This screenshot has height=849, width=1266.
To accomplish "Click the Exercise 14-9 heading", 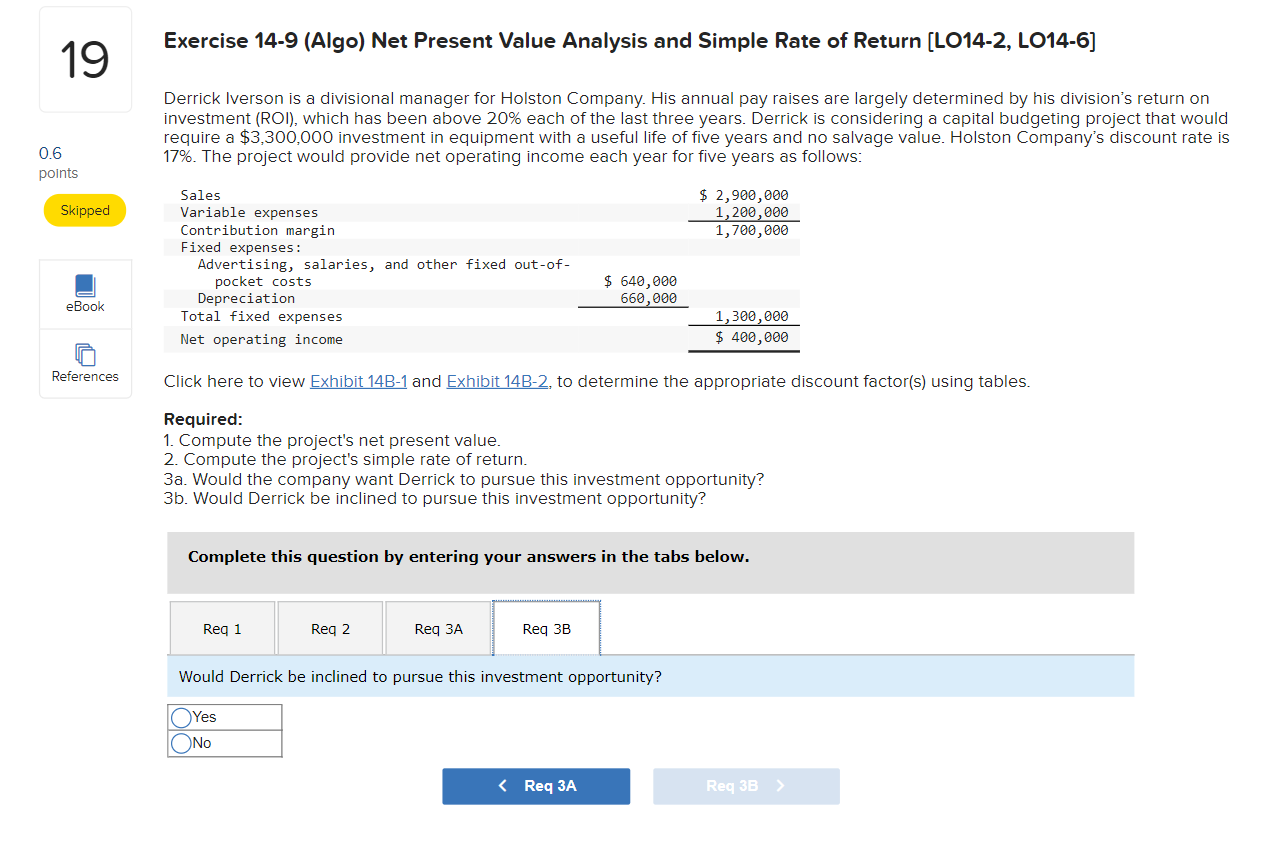I will coord(629,41).
